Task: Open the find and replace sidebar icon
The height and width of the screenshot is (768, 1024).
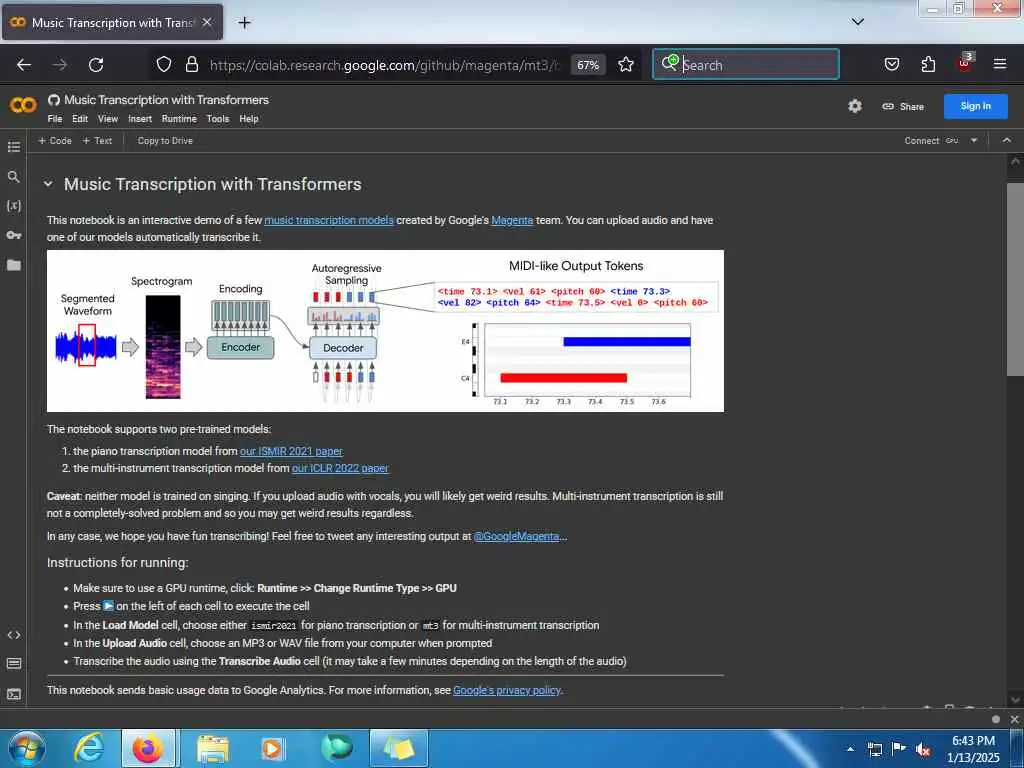Action: 14,176
